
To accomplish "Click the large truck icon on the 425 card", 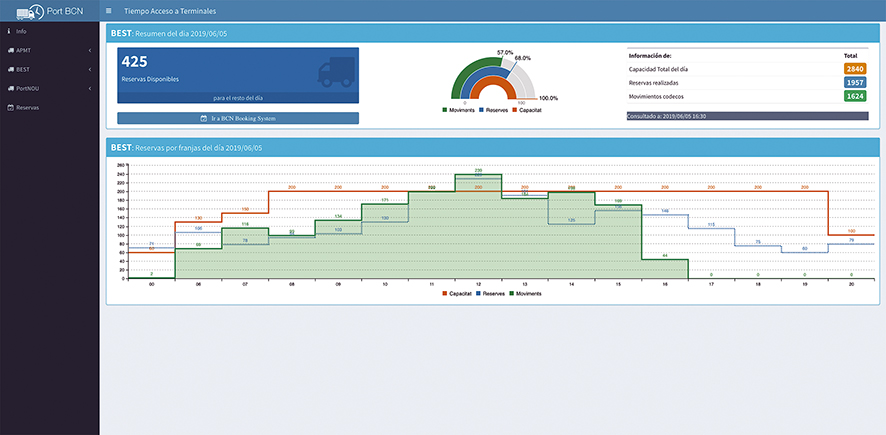I will tap(336, 72).
